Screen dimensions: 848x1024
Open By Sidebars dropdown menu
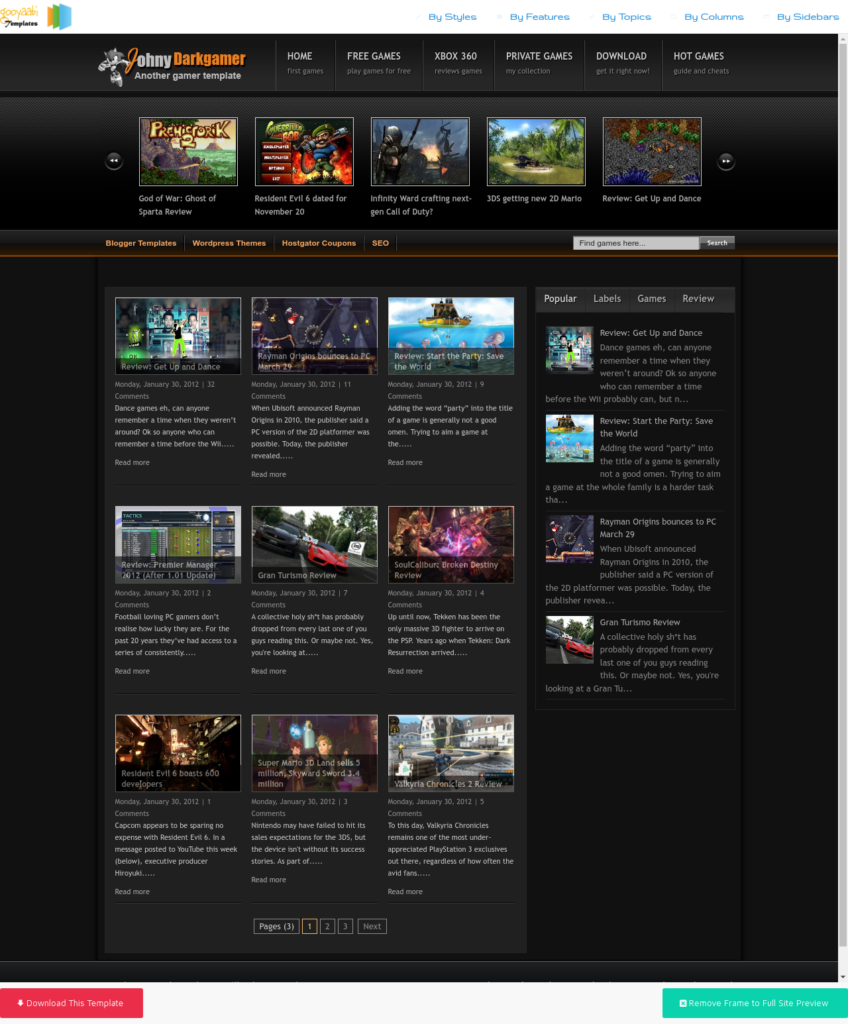[x=807, y=17]
